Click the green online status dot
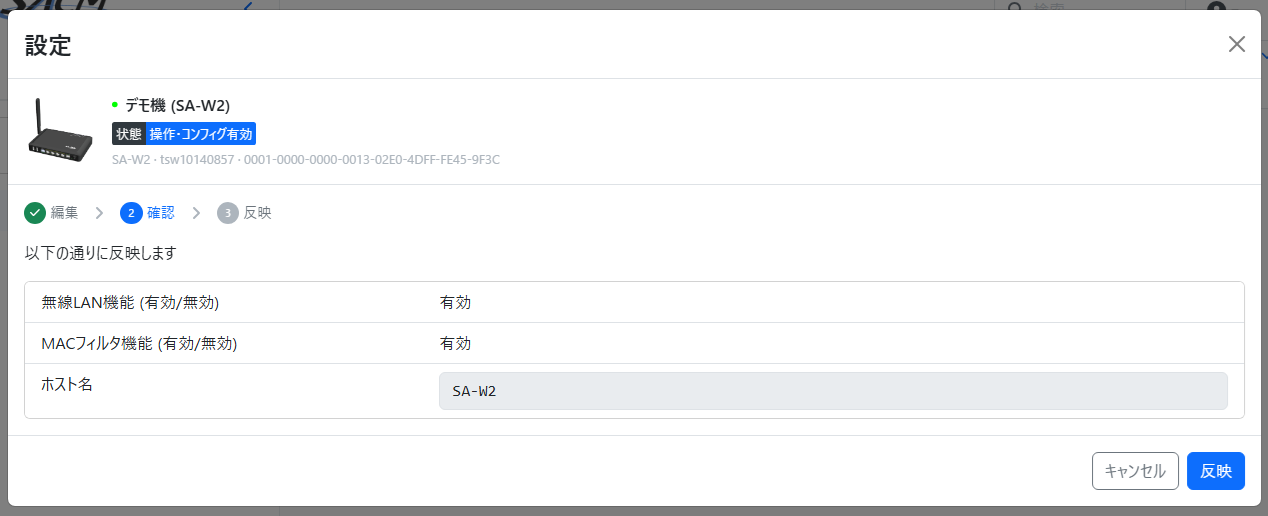 pyautogui.click(x=115, y=104)
